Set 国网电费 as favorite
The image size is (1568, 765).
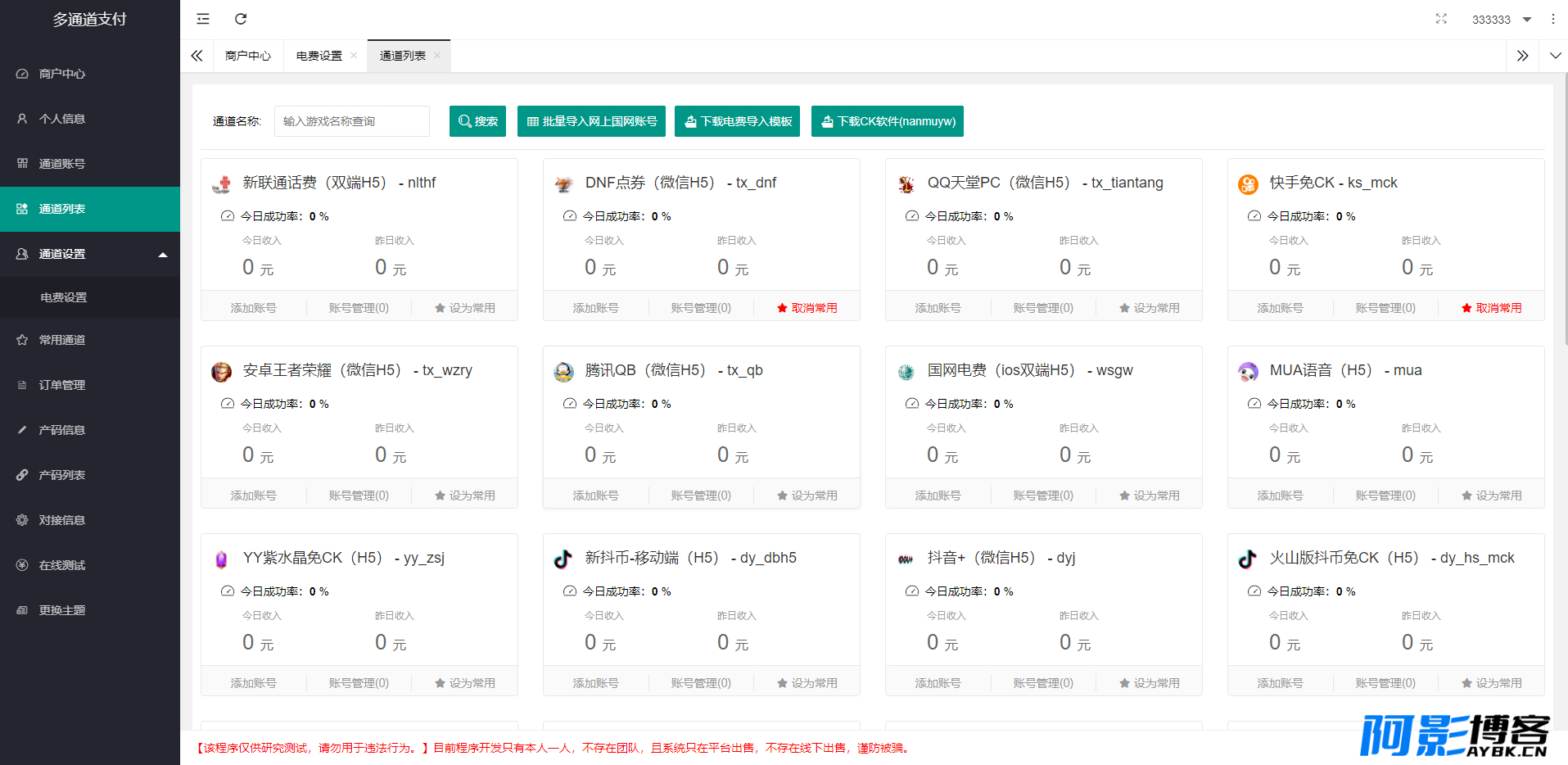(1150, 496)
